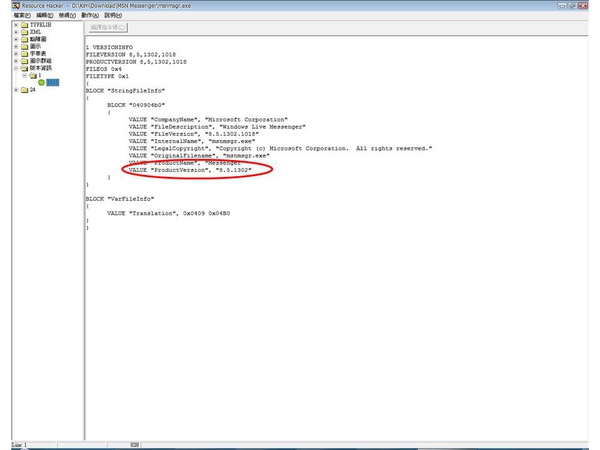
Task: Click the Line 1 status bar indicator
Action: pos(19,445)
